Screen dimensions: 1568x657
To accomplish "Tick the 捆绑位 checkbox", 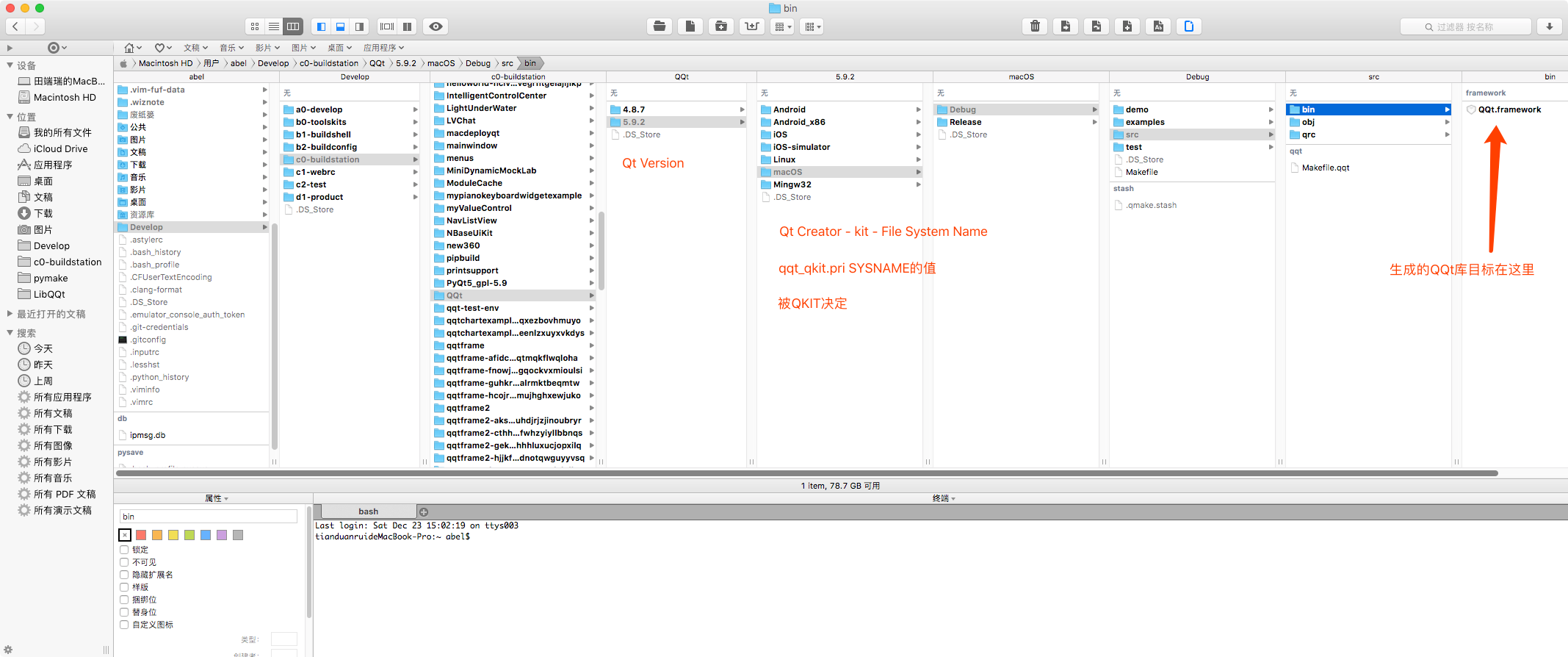I will (x=124, y=600).
